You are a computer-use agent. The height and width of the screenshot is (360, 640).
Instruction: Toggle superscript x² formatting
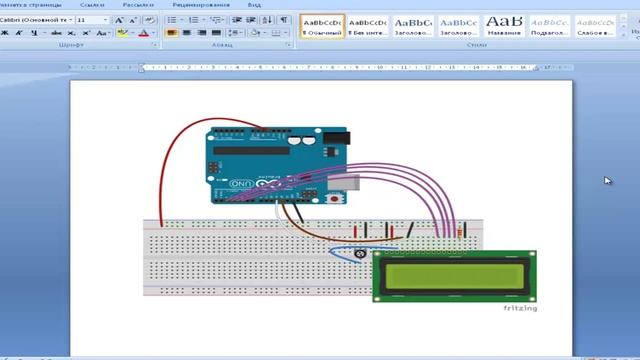[x=86, y=33]
